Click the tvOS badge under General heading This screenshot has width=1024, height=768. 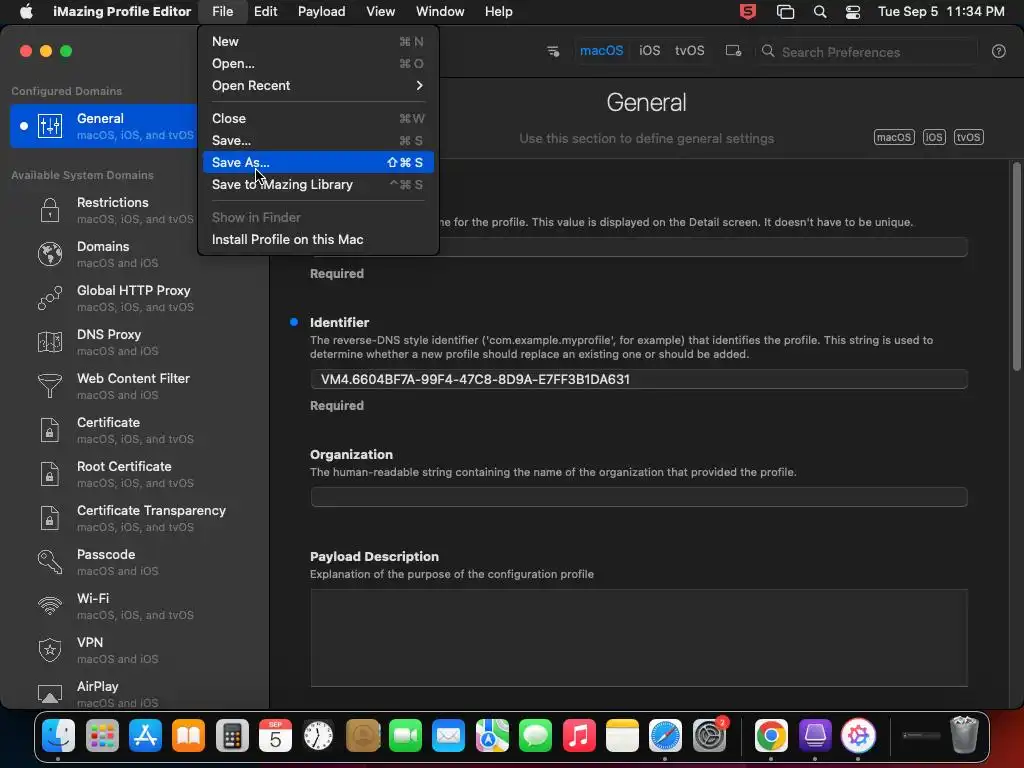point(968,137)
